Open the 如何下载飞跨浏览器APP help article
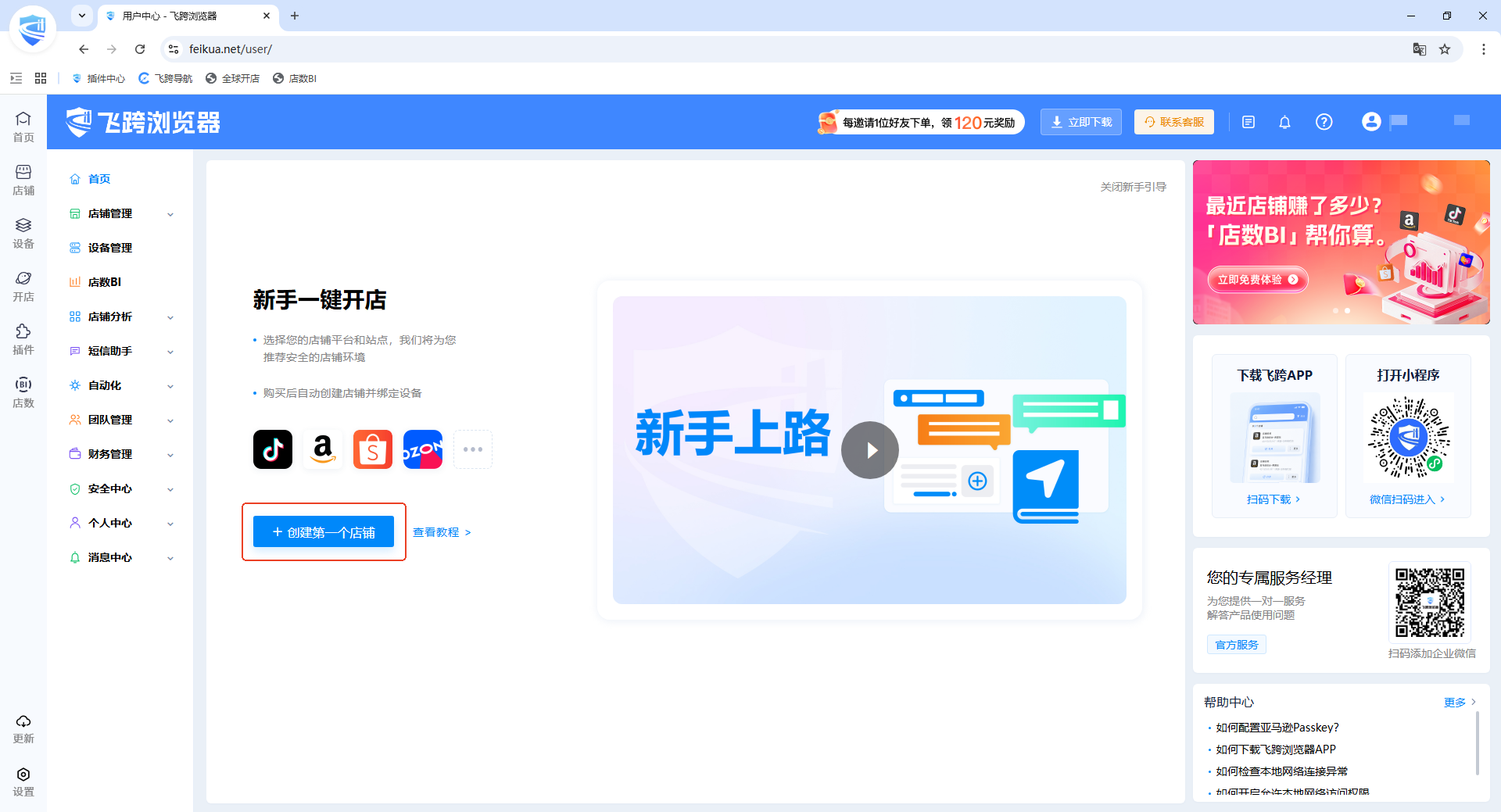 click(1276, 749)
